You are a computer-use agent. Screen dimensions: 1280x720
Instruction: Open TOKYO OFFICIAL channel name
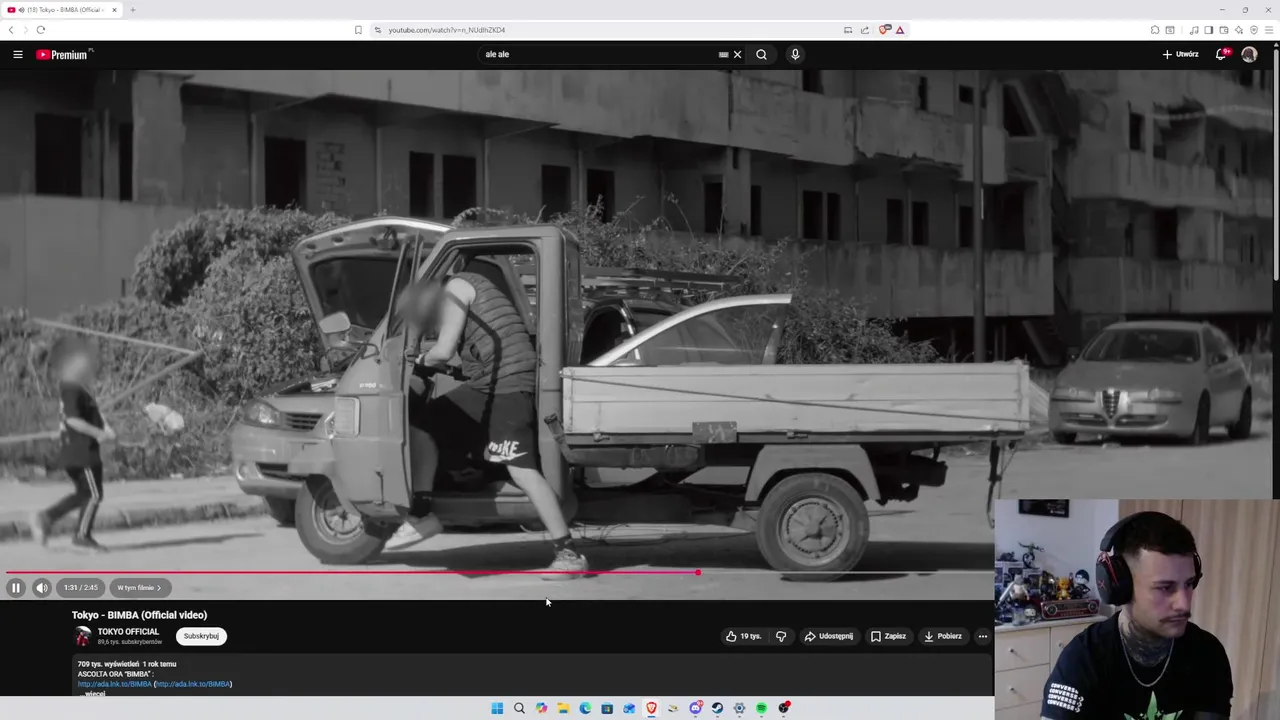128,631
